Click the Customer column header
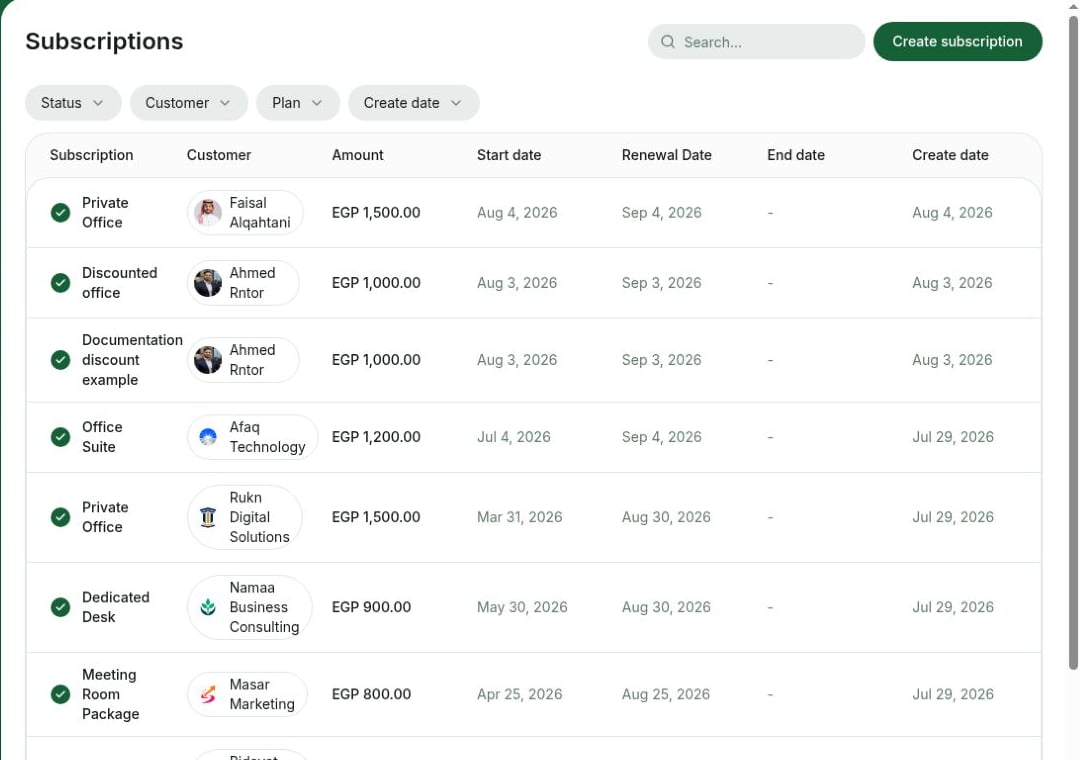This screenshot has height=760, width=1080. [219, 155]
